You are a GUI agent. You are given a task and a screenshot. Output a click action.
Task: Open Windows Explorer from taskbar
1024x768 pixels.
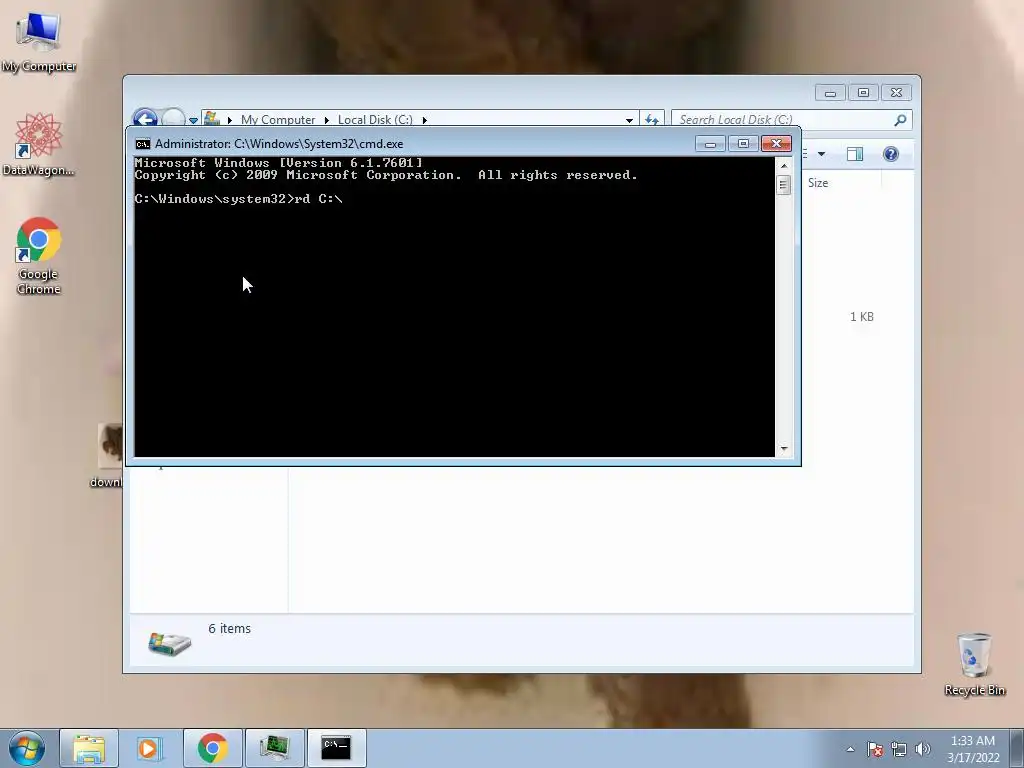point(89,748)
